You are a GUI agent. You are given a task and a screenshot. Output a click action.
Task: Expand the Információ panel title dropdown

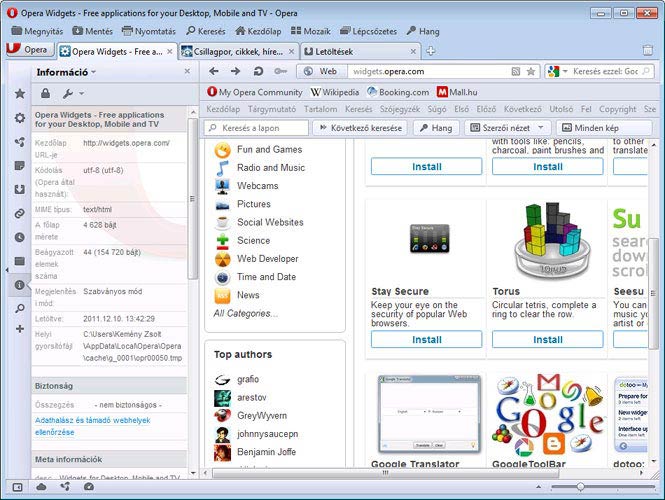click(x=94, y=72)
